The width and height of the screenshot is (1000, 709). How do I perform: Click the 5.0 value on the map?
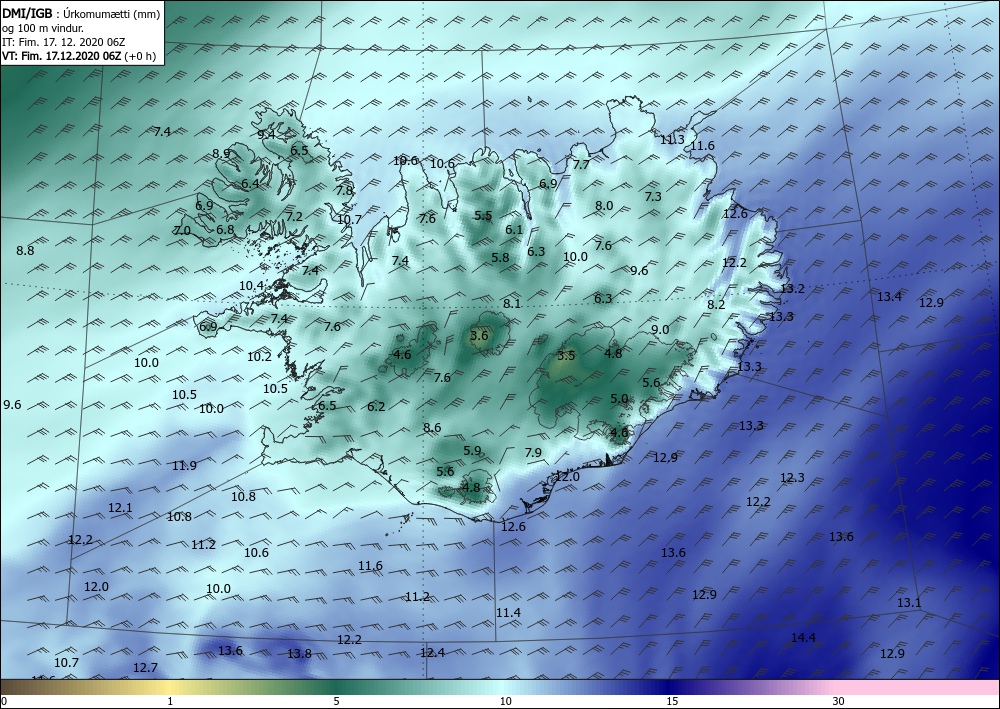pyautogui.click(x=619, y=399)
